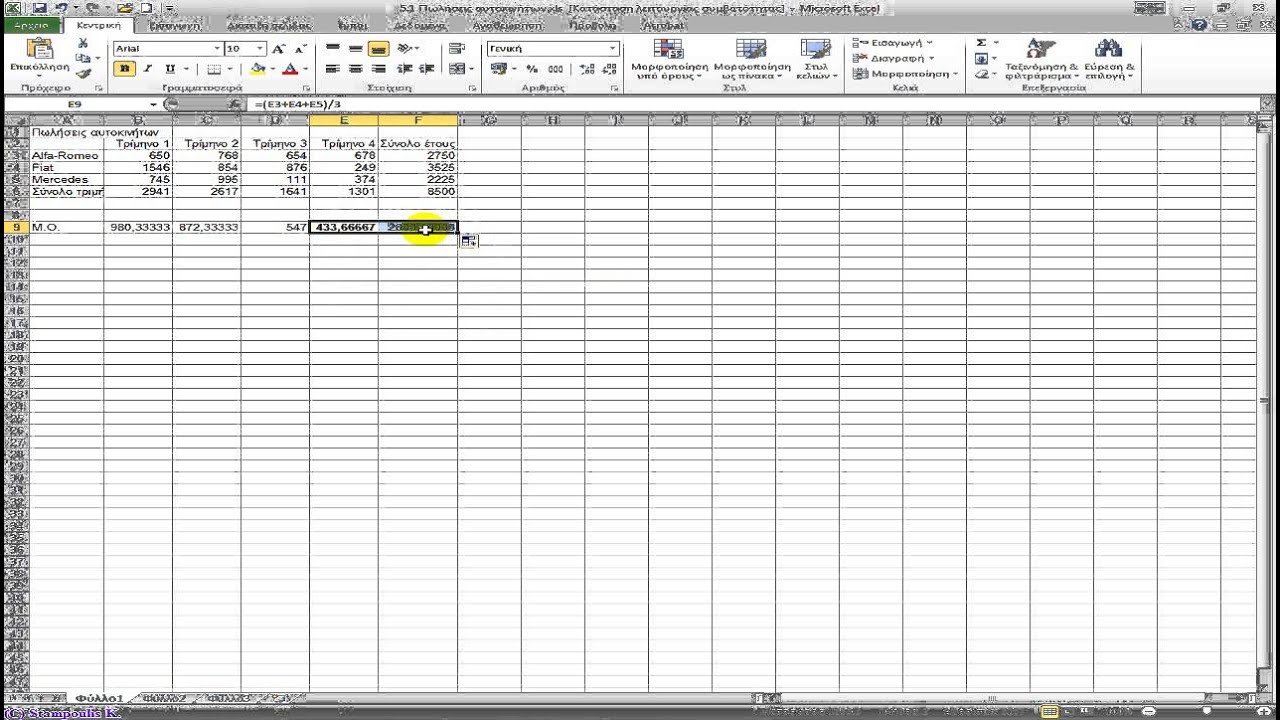Screen dimensions: 1280x720
Task: Select cell with M.O. label
Action: pos(67,228)
